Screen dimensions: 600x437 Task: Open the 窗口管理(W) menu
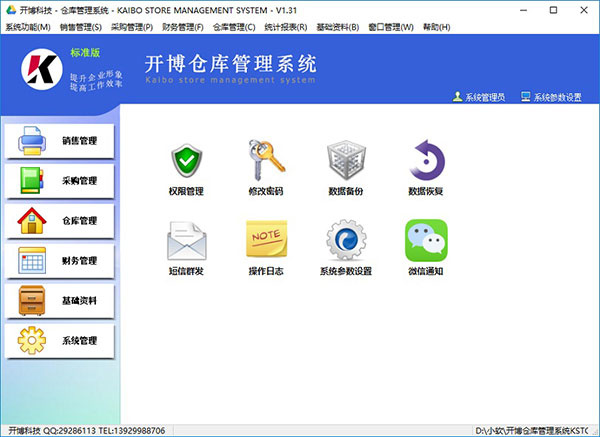click(x=391, y=27)
